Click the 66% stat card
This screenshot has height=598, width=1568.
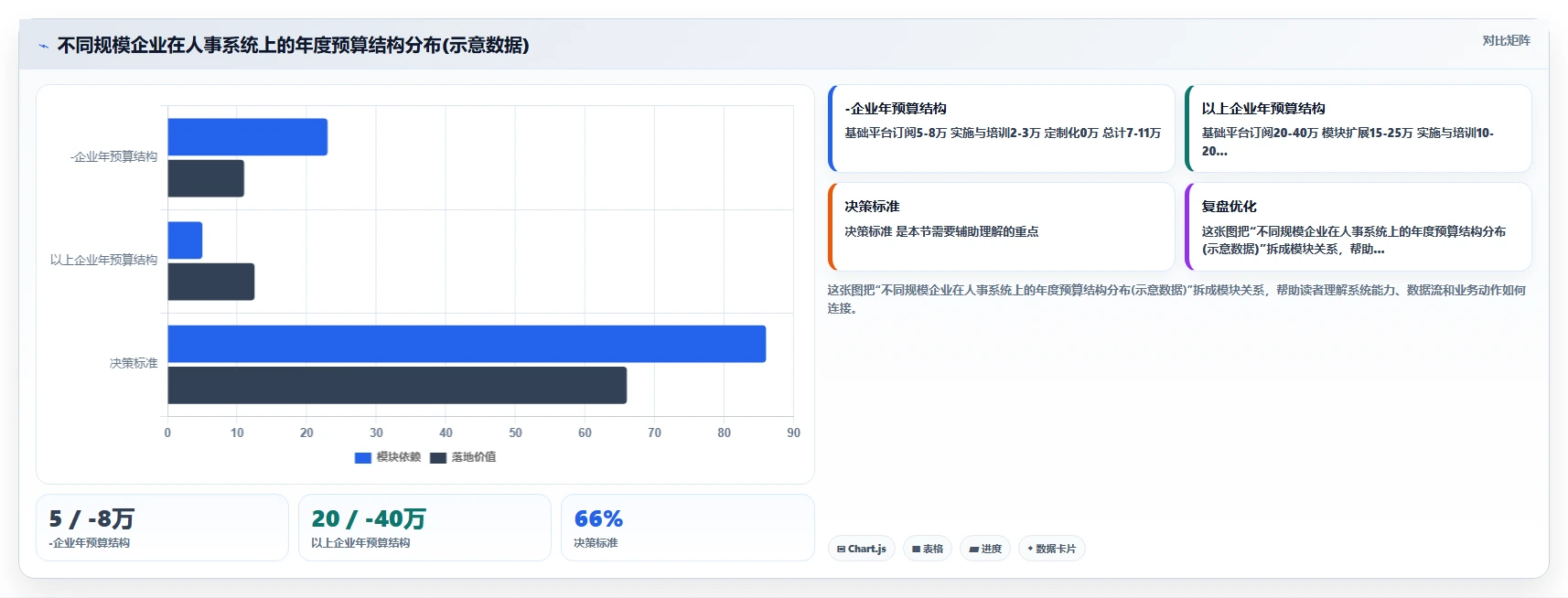coord(687,528)
